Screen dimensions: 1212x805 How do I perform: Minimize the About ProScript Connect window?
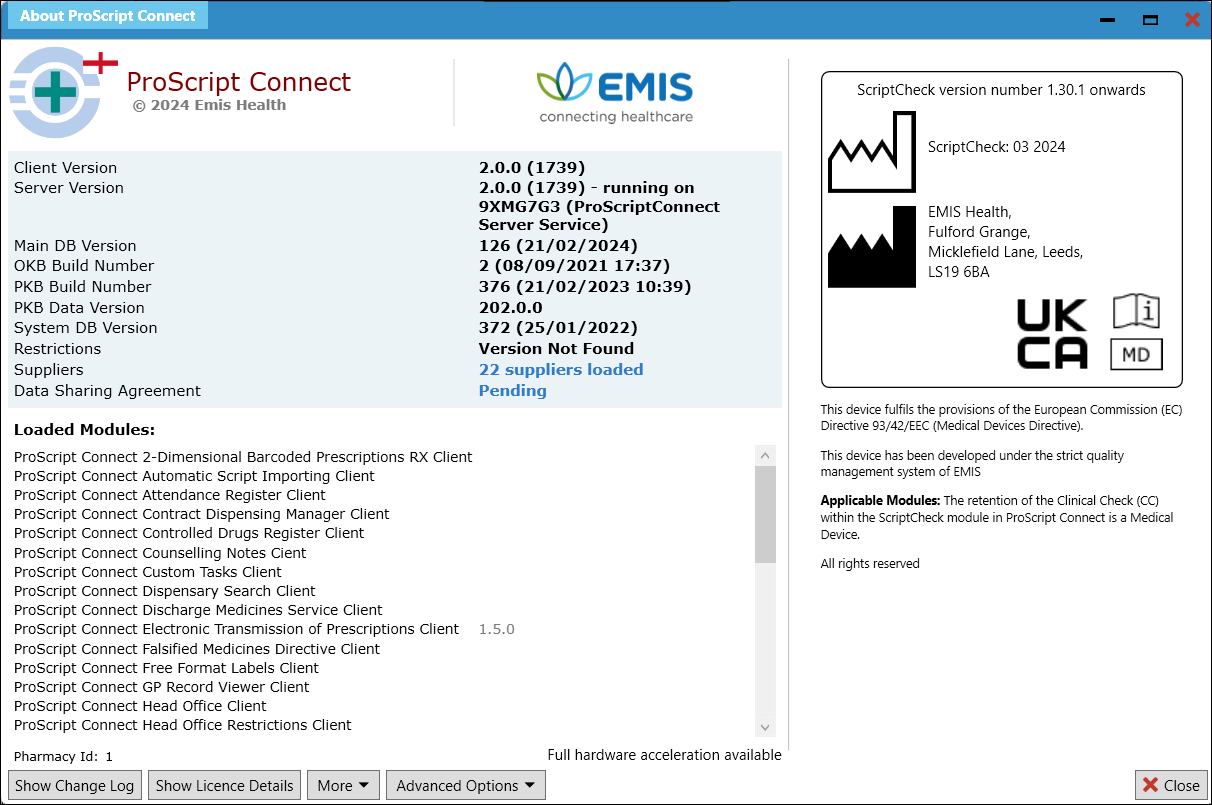click(x=1107, y=19)
